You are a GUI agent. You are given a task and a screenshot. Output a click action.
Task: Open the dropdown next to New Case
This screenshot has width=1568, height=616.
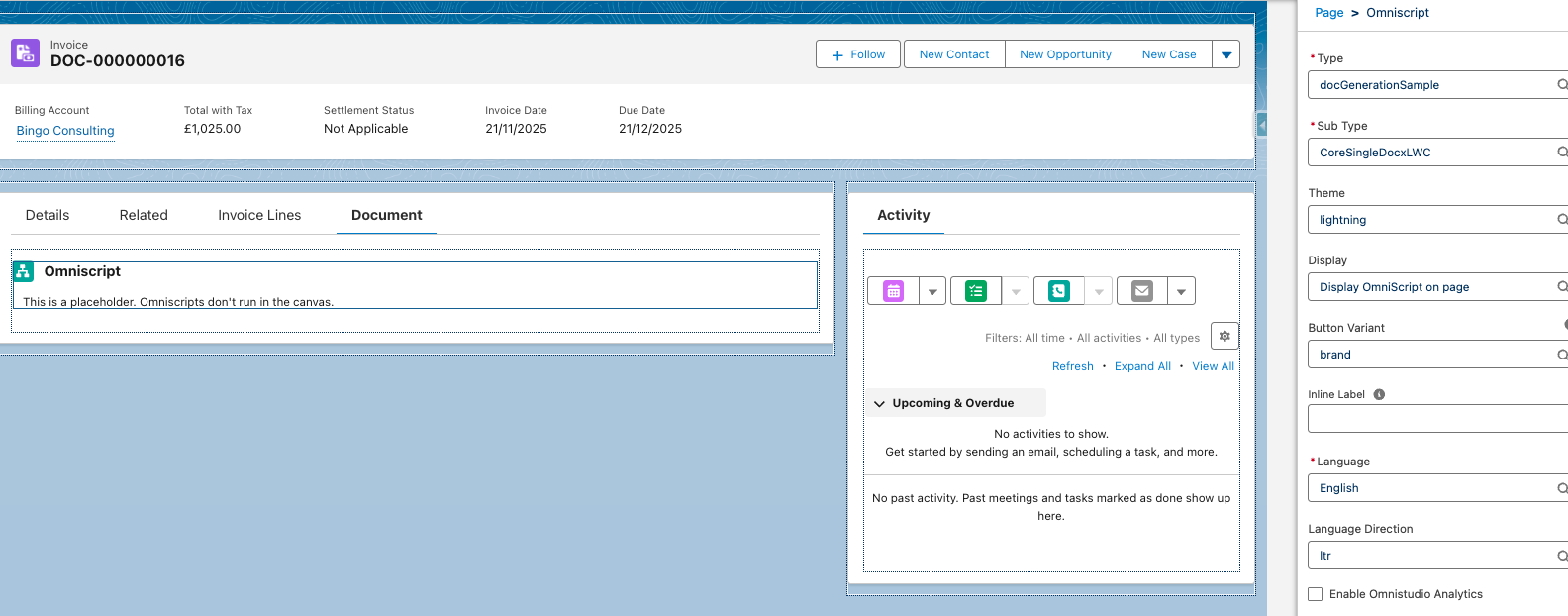coord(1226,54)
